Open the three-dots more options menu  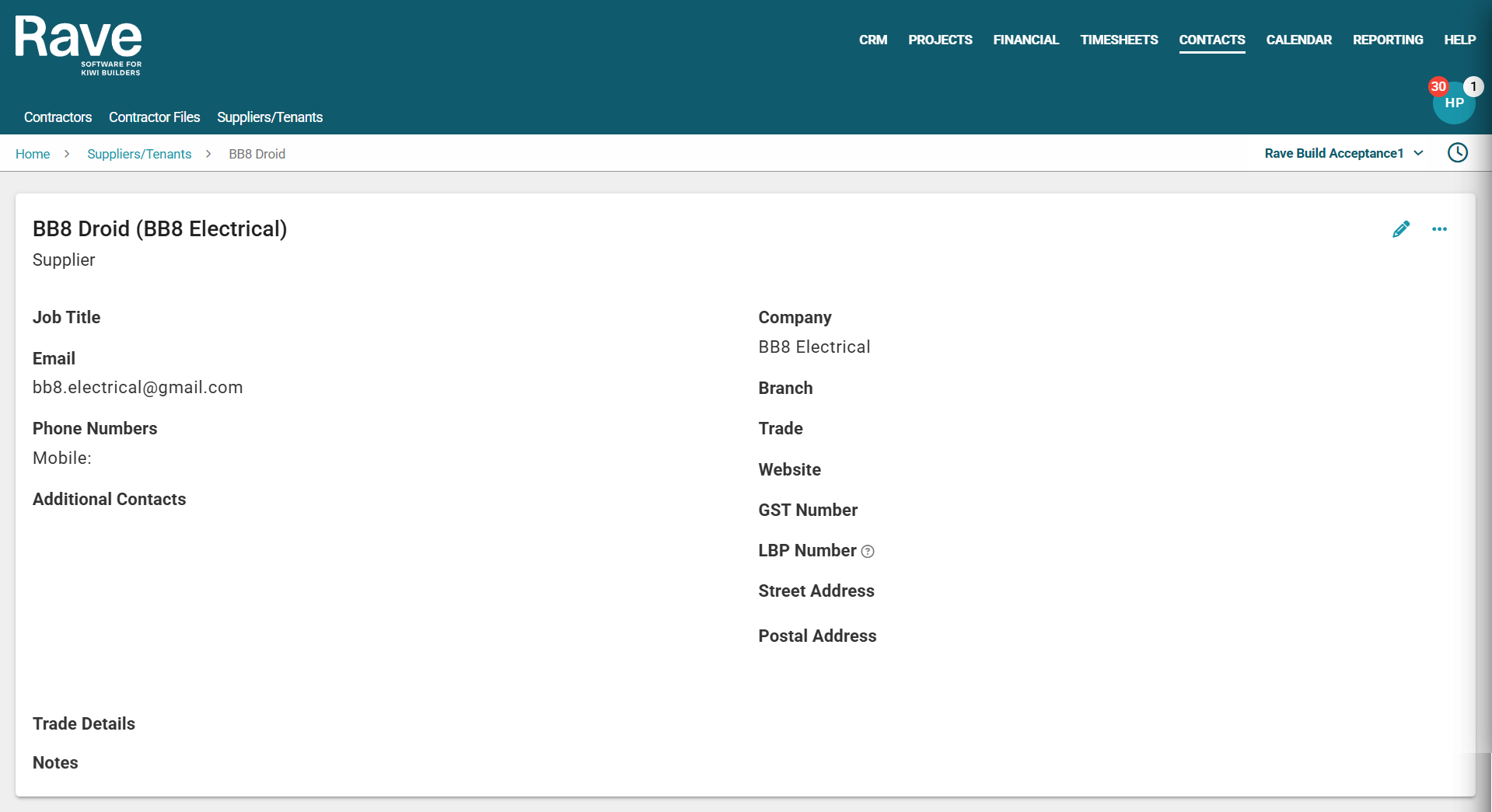1439,229
